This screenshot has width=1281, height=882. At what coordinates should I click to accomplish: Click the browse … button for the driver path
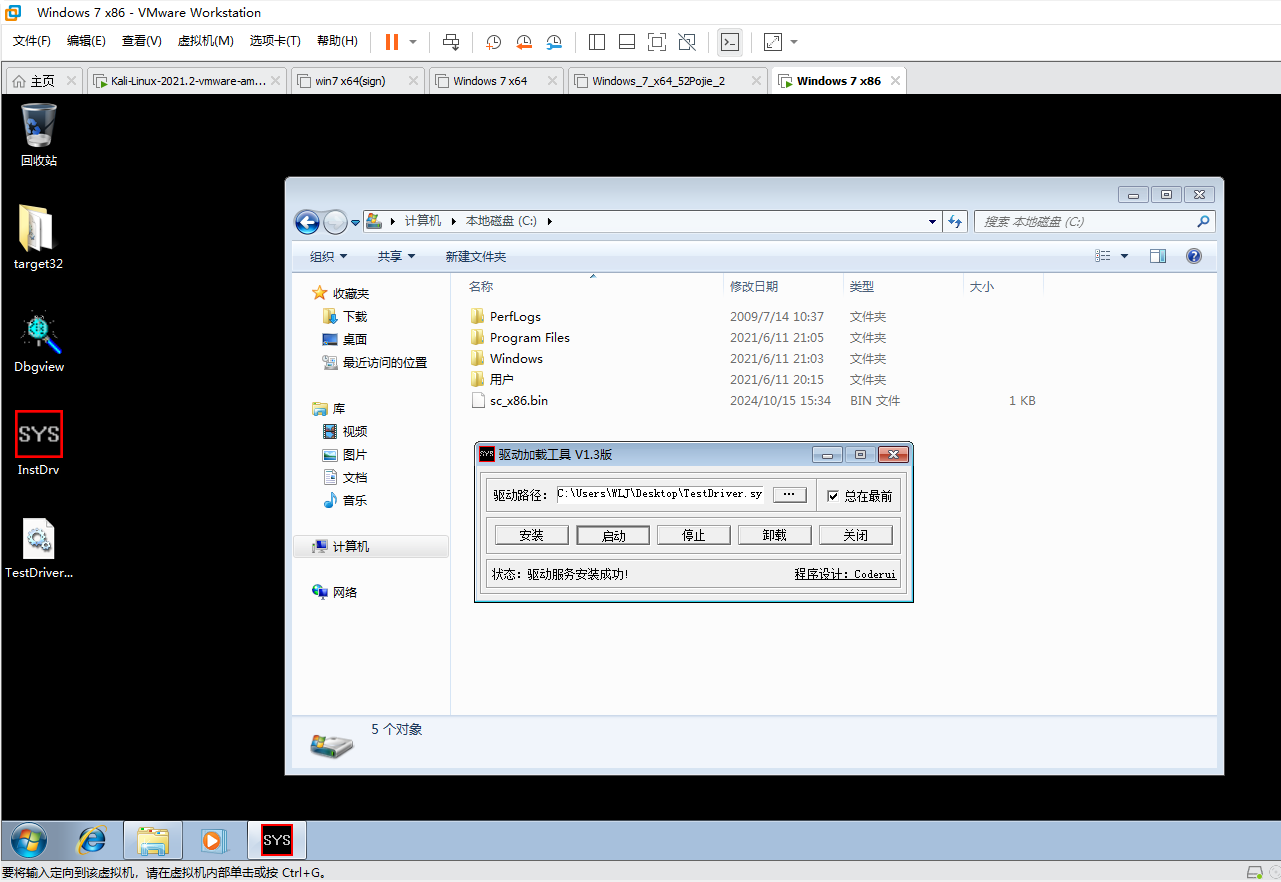[789, 495]
